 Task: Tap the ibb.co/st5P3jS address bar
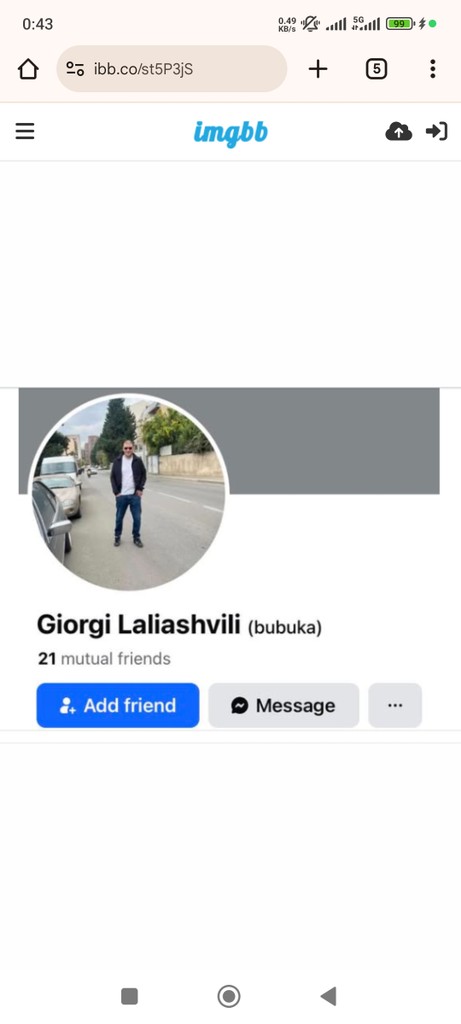[172, 69]
